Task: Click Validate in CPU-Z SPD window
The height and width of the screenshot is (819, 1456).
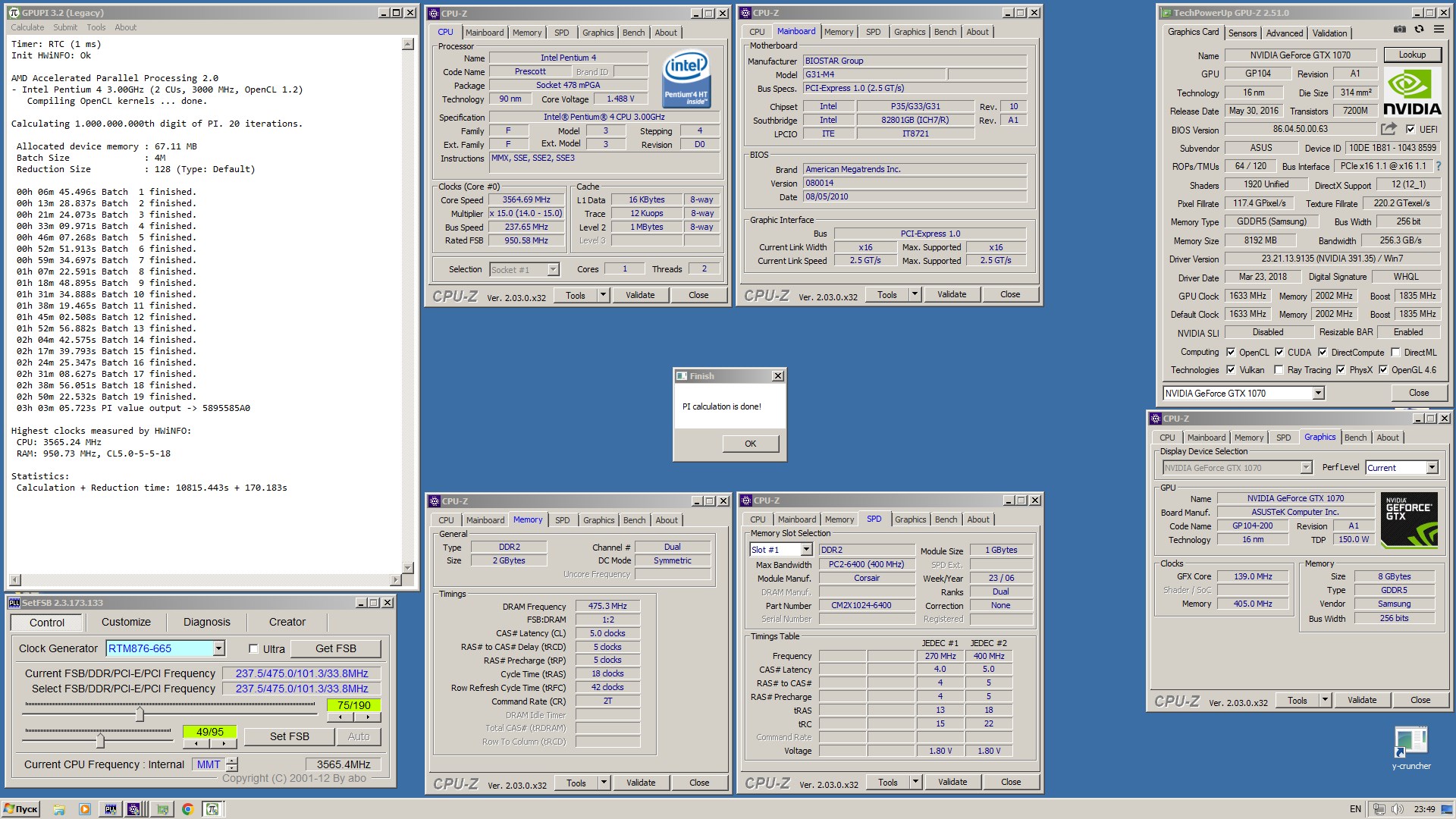Action: click(x=952, y=782)
